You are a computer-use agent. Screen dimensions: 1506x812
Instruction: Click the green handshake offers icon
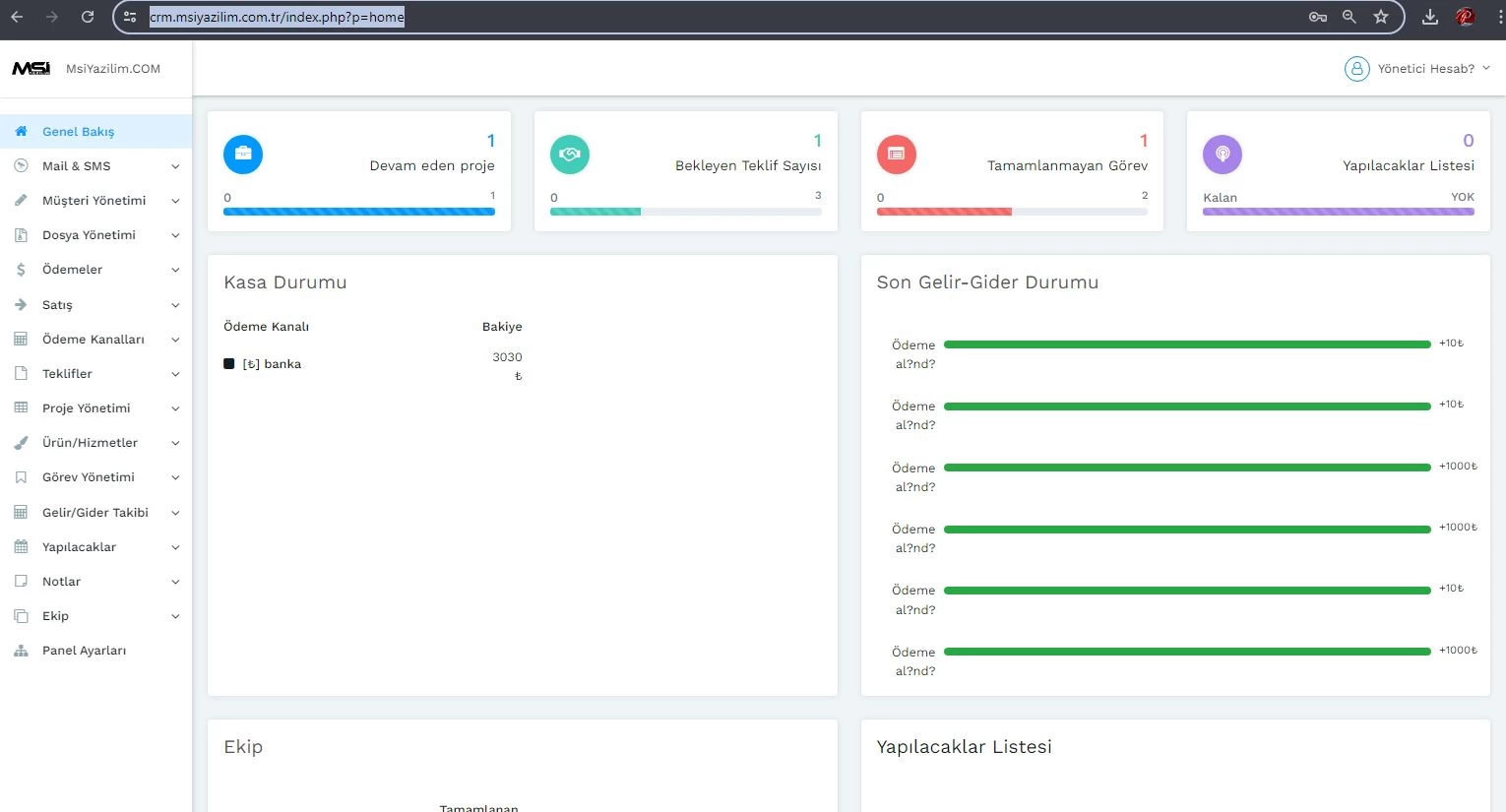click(569, 155)
